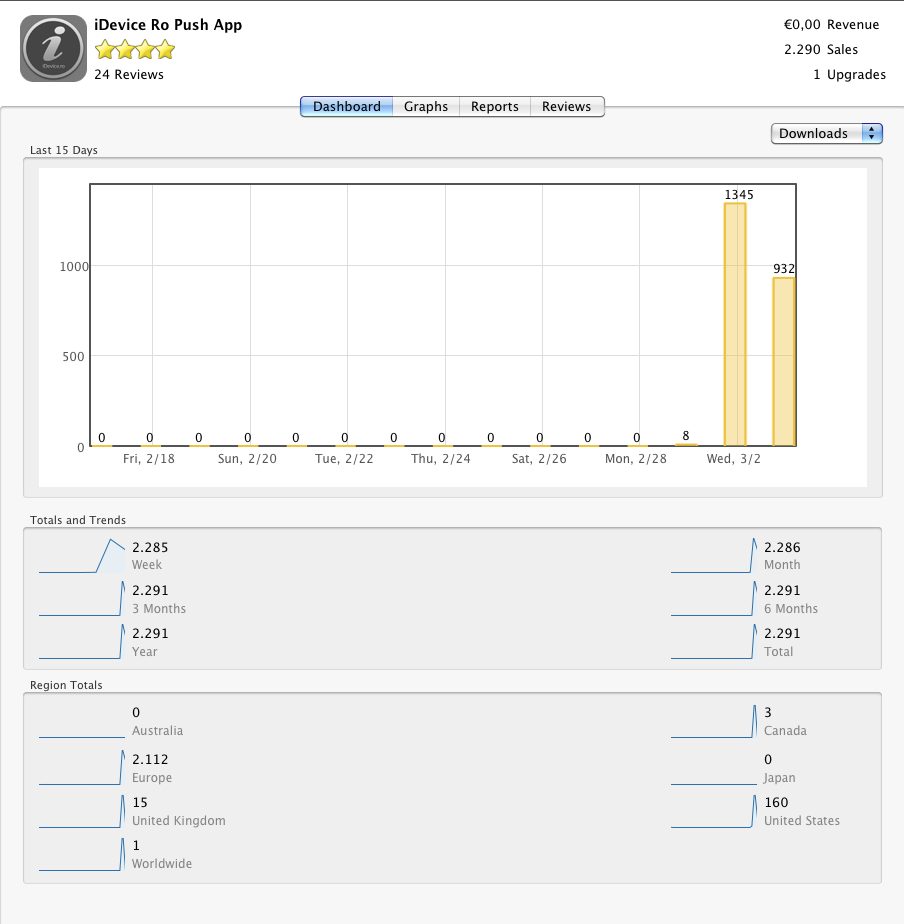Screen dimensions: 904x924
Task: Click the Month trend sparkline
Action: 714,556
